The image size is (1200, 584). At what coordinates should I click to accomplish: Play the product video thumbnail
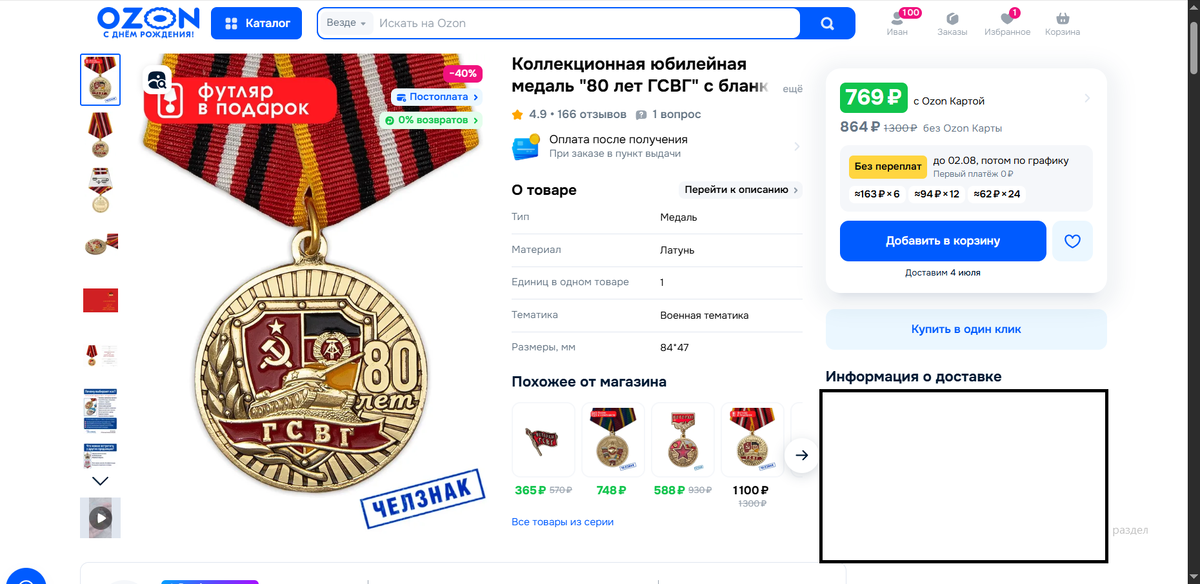point(100,518)
